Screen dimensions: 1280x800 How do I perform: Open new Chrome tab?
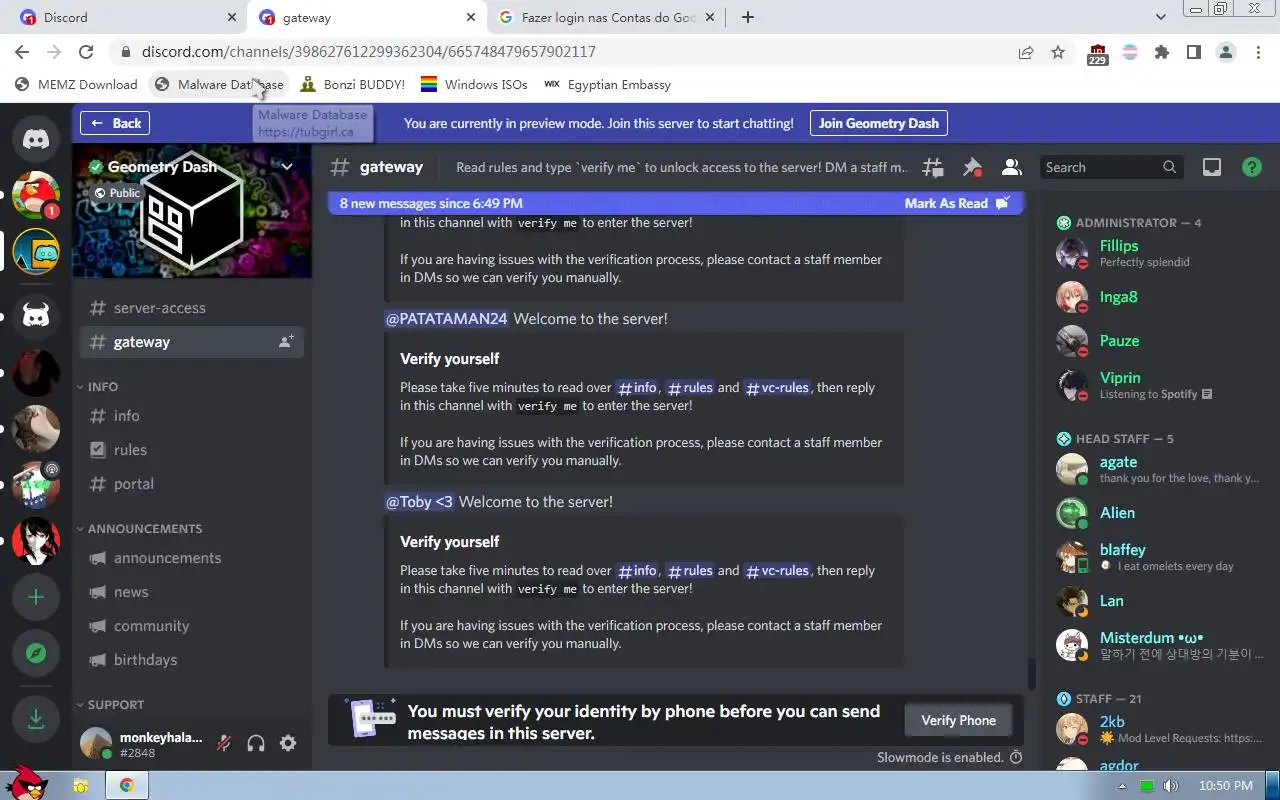pos(748,17)
